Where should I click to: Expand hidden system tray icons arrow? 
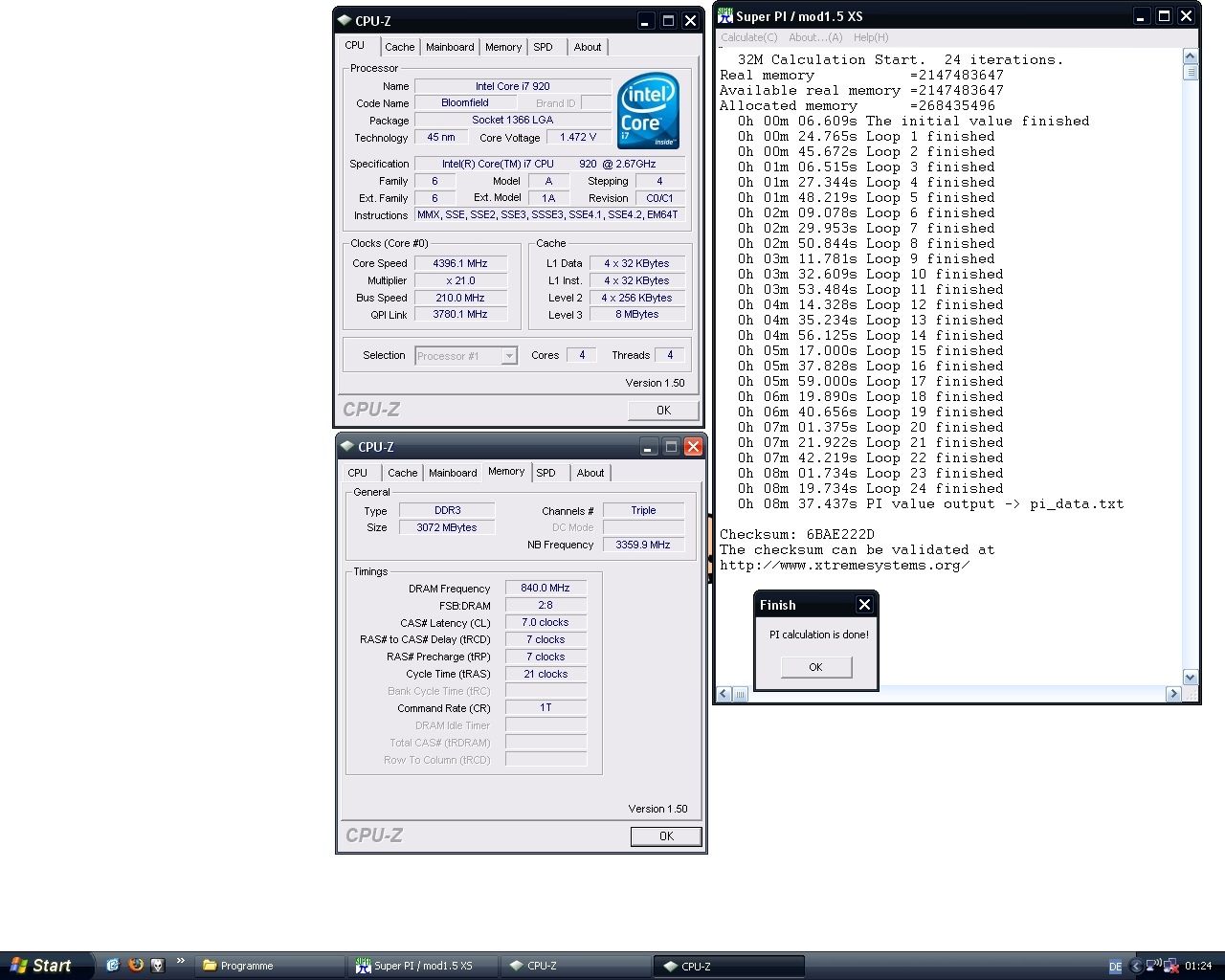pos(1136,967)
